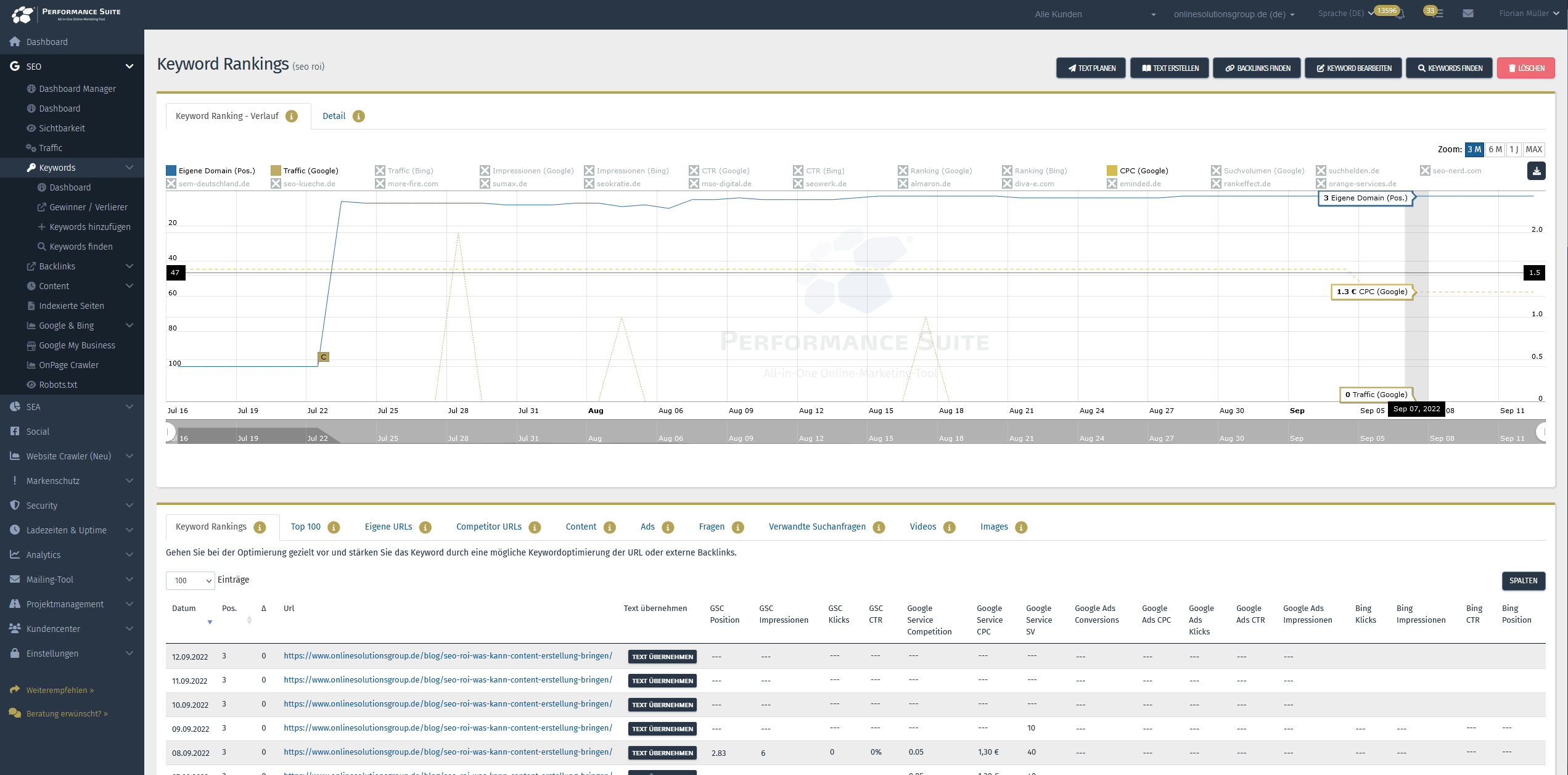Show info icon next to Verwandte Suchanfragen
The image size is (1568, 775).
click(879, 527)
